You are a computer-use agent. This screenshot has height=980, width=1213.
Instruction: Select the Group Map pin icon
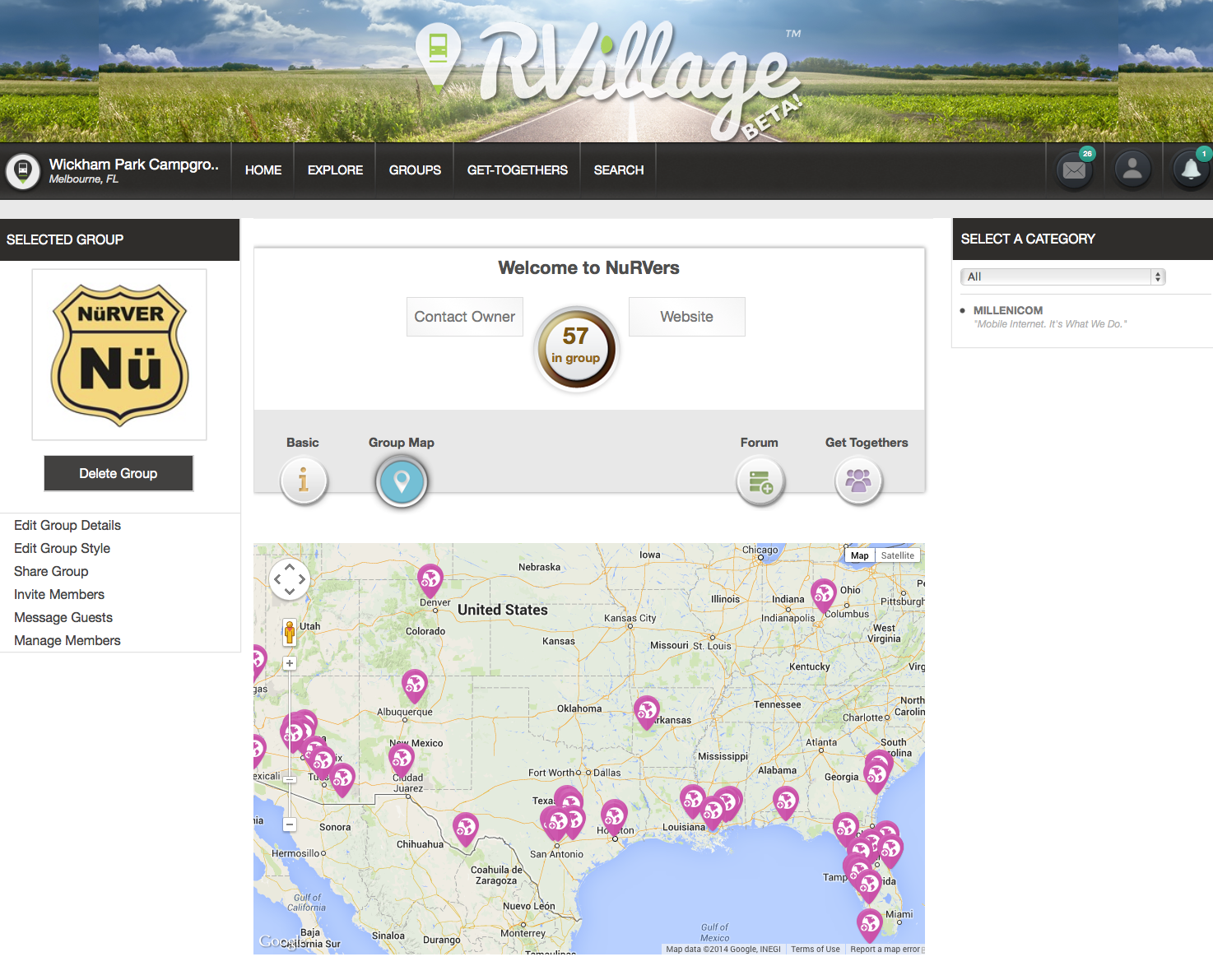(402, 481)
